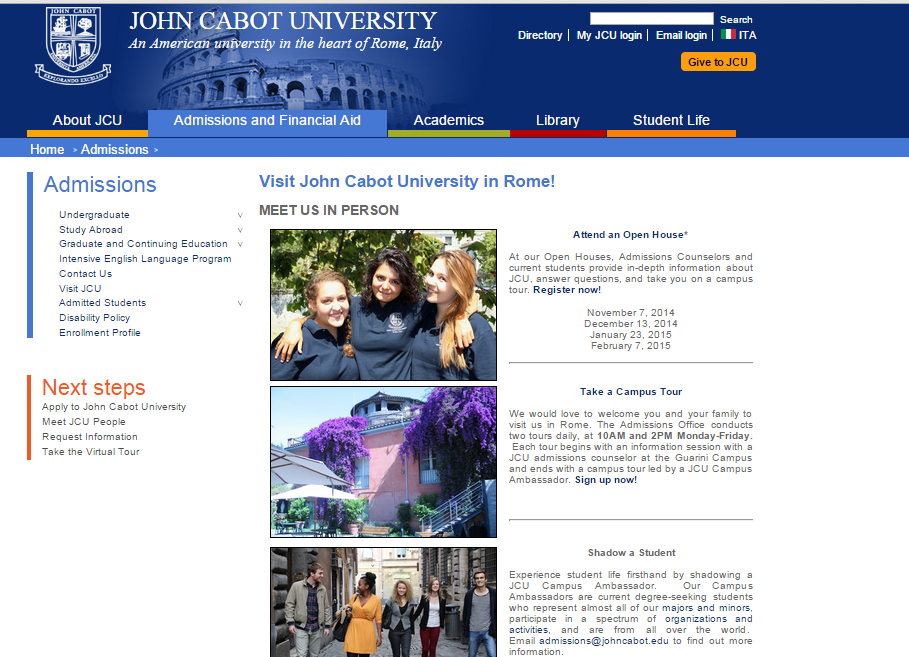Click the 'January 23, 2015' date
The image size is (909, 657).
[631, 335]
